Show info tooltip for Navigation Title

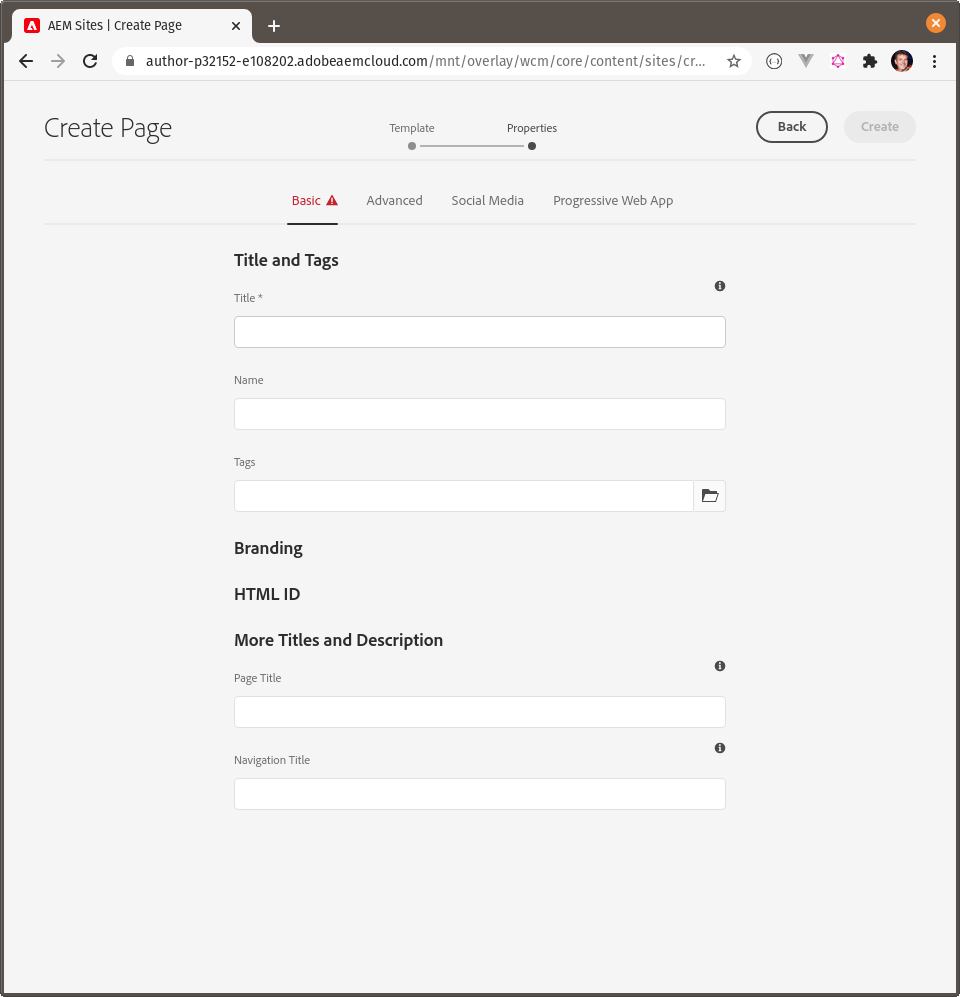(x=720, y=748)
